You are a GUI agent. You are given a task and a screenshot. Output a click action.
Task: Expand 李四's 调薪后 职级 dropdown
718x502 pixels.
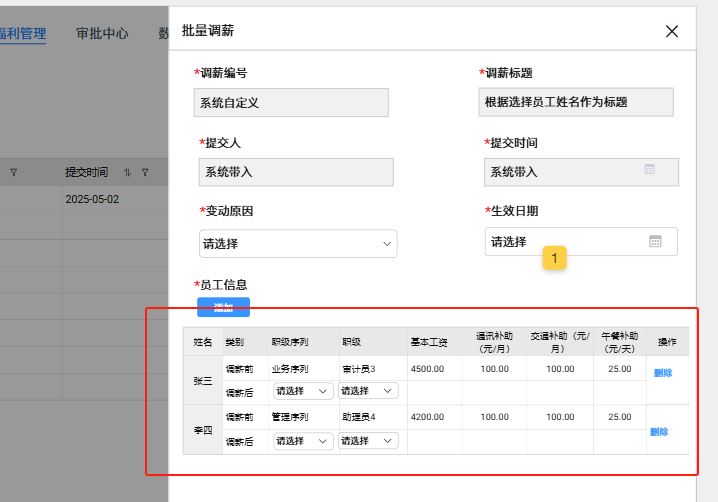(369, 441)
